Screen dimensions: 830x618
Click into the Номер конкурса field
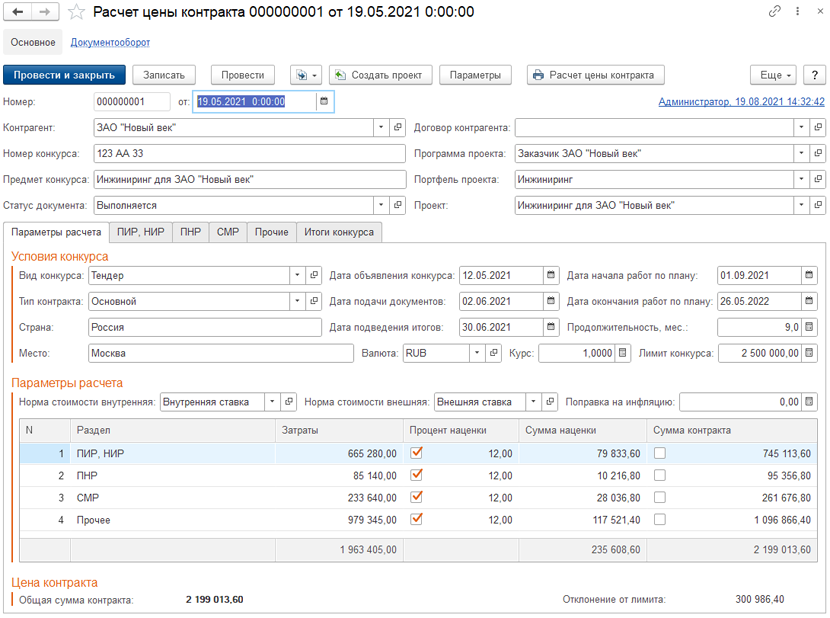249,153
